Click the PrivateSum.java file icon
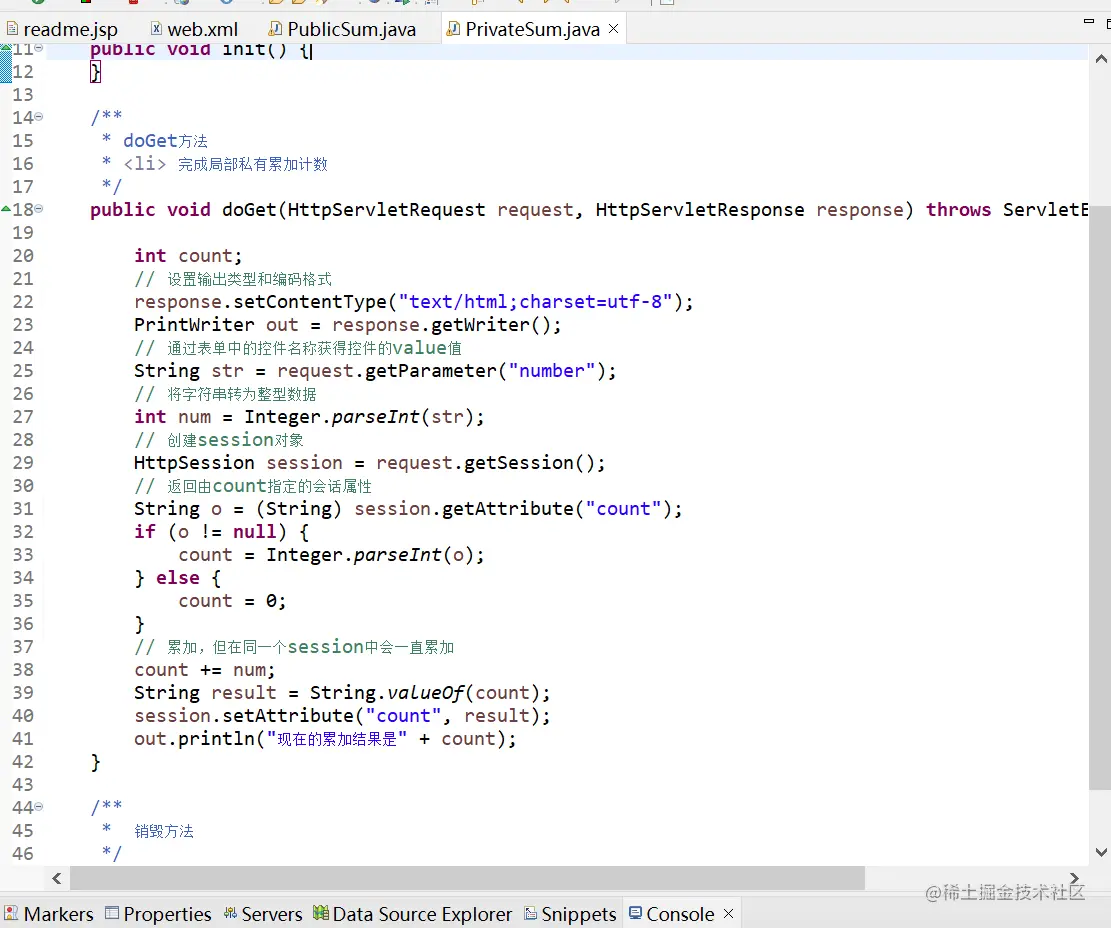Screen dimensions: 1111x928 pyautogui.click(x=453, y=29)
